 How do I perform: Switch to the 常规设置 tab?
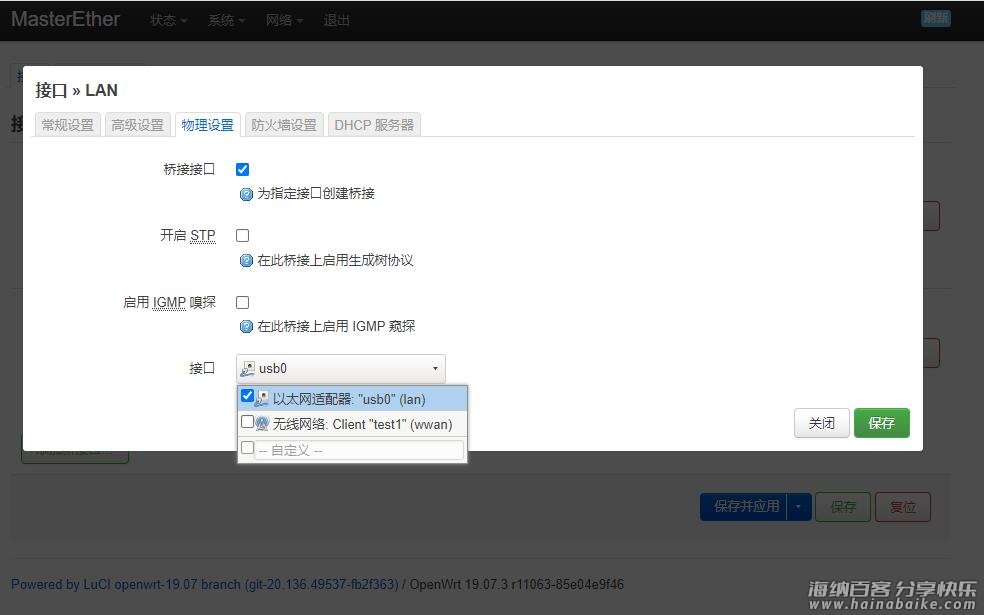coord(68,125)
